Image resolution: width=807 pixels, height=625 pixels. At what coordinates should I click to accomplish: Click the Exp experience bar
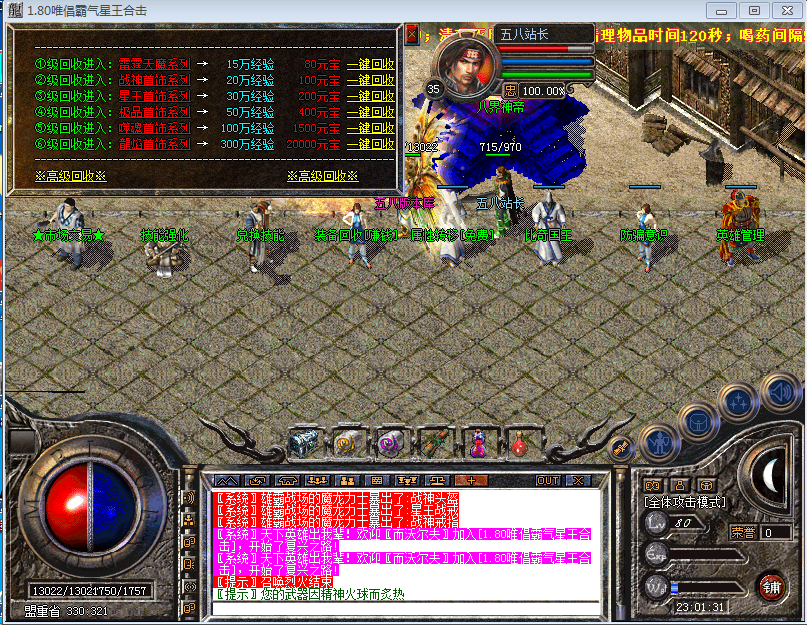[706, 555]
